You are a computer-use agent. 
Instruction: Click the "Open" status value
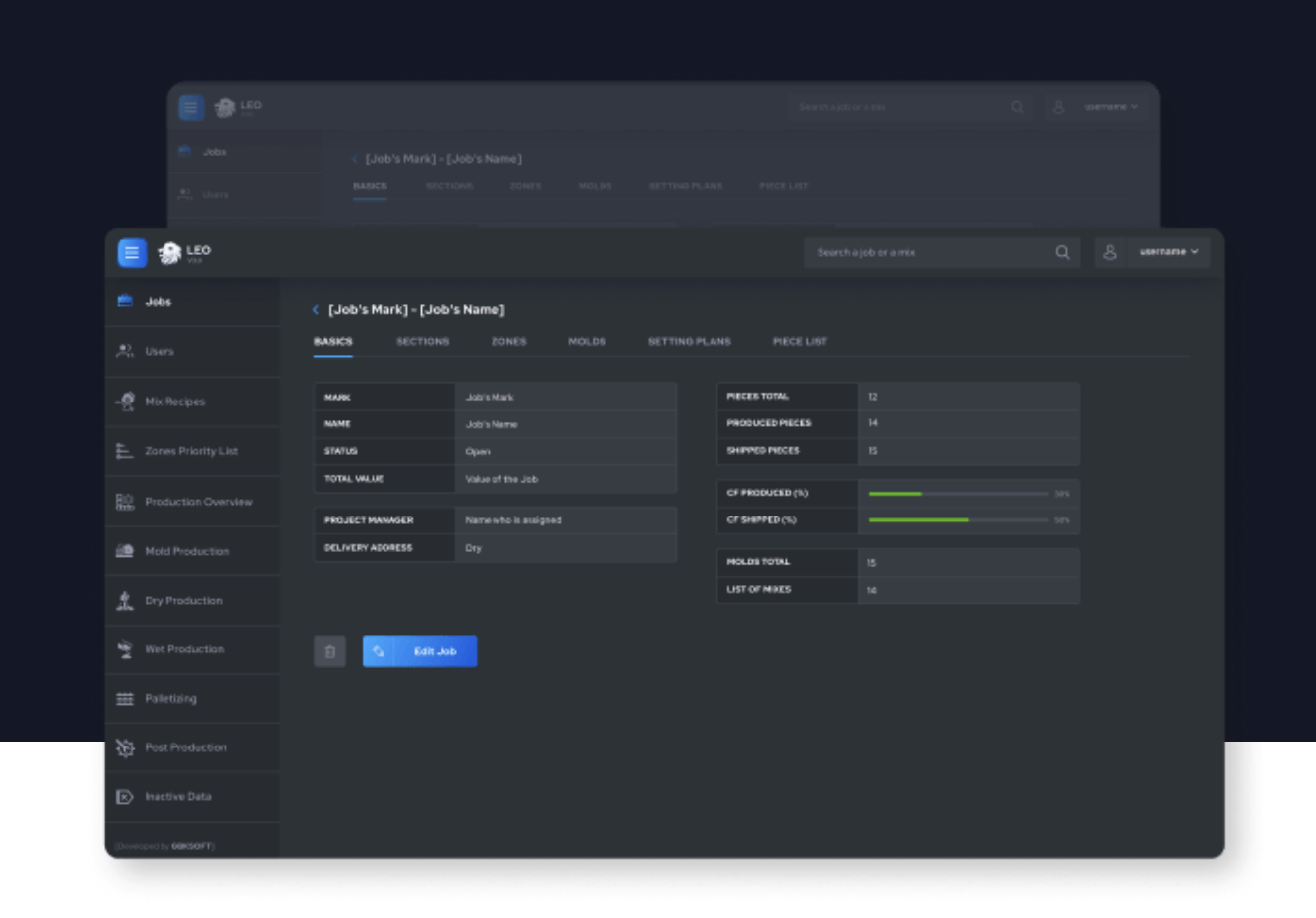pos(566,451)
